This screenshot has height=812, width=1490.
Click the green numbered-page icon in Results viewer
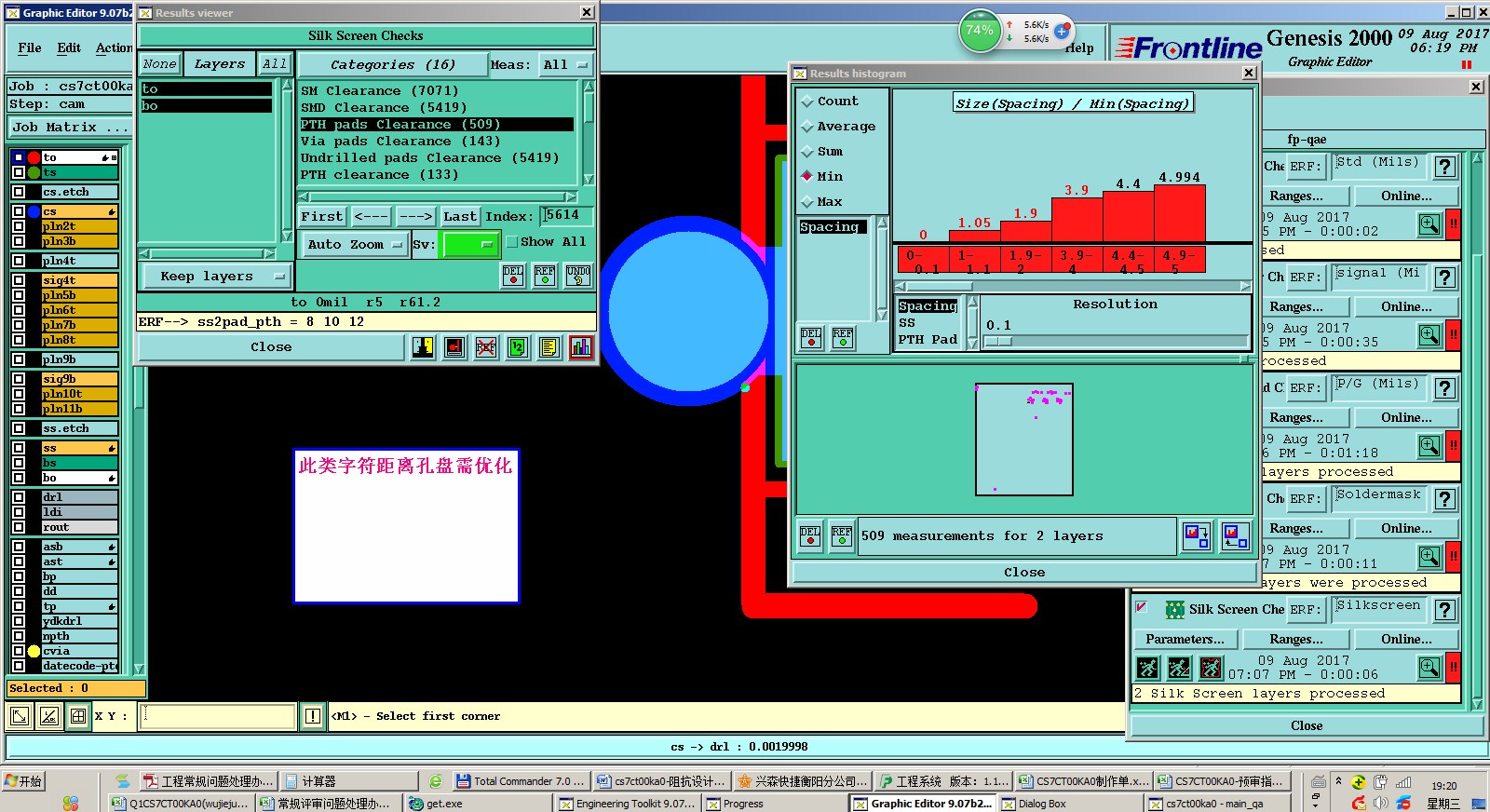coord(518,347)
